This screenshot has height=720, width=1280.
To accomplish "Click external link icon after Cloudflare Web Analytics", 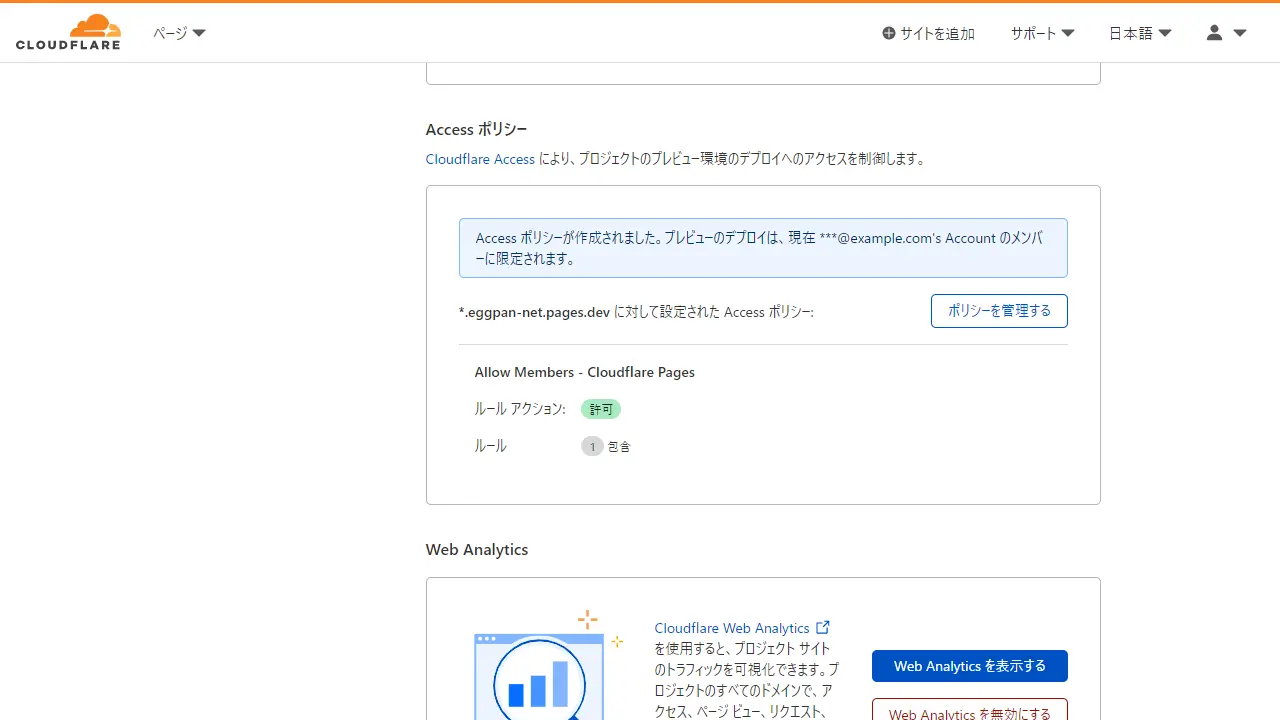I will [x=823, y=628].
